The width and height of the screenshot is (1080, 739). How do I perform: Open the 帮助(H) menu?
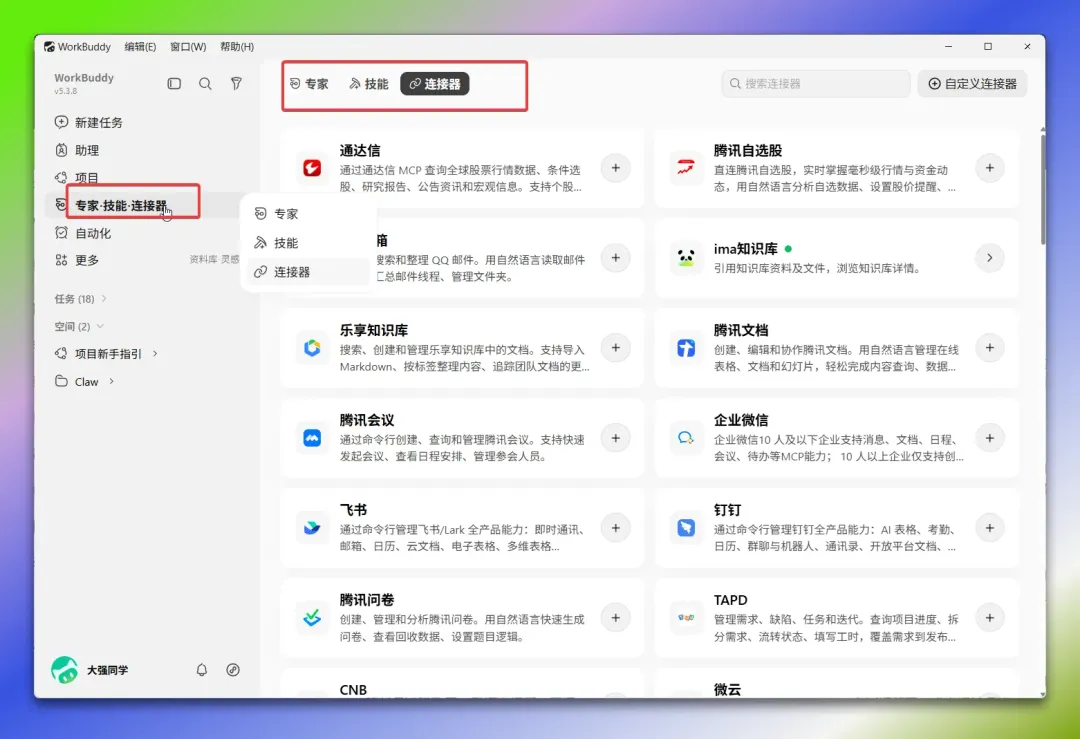(237, 47)
